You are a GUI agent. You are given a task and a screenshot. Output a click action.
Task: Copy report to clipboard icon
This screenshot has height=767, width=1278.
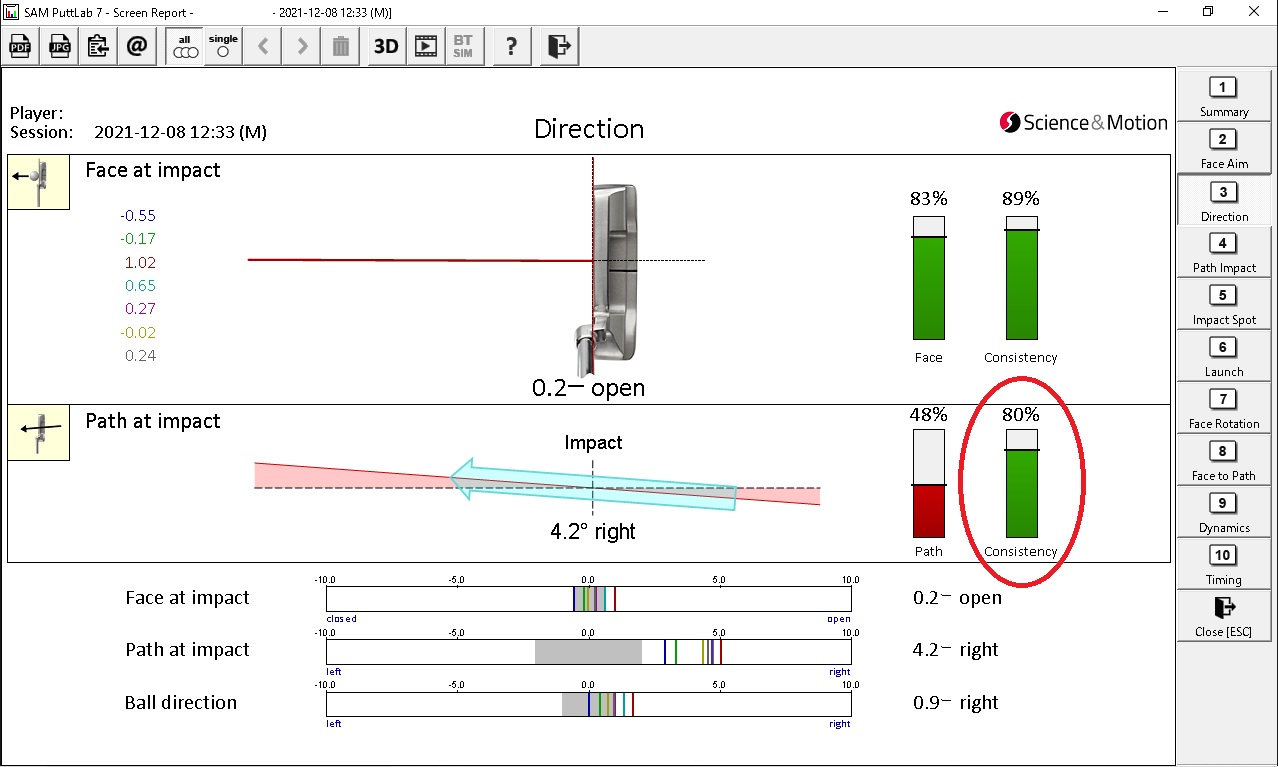coord(98,46)
